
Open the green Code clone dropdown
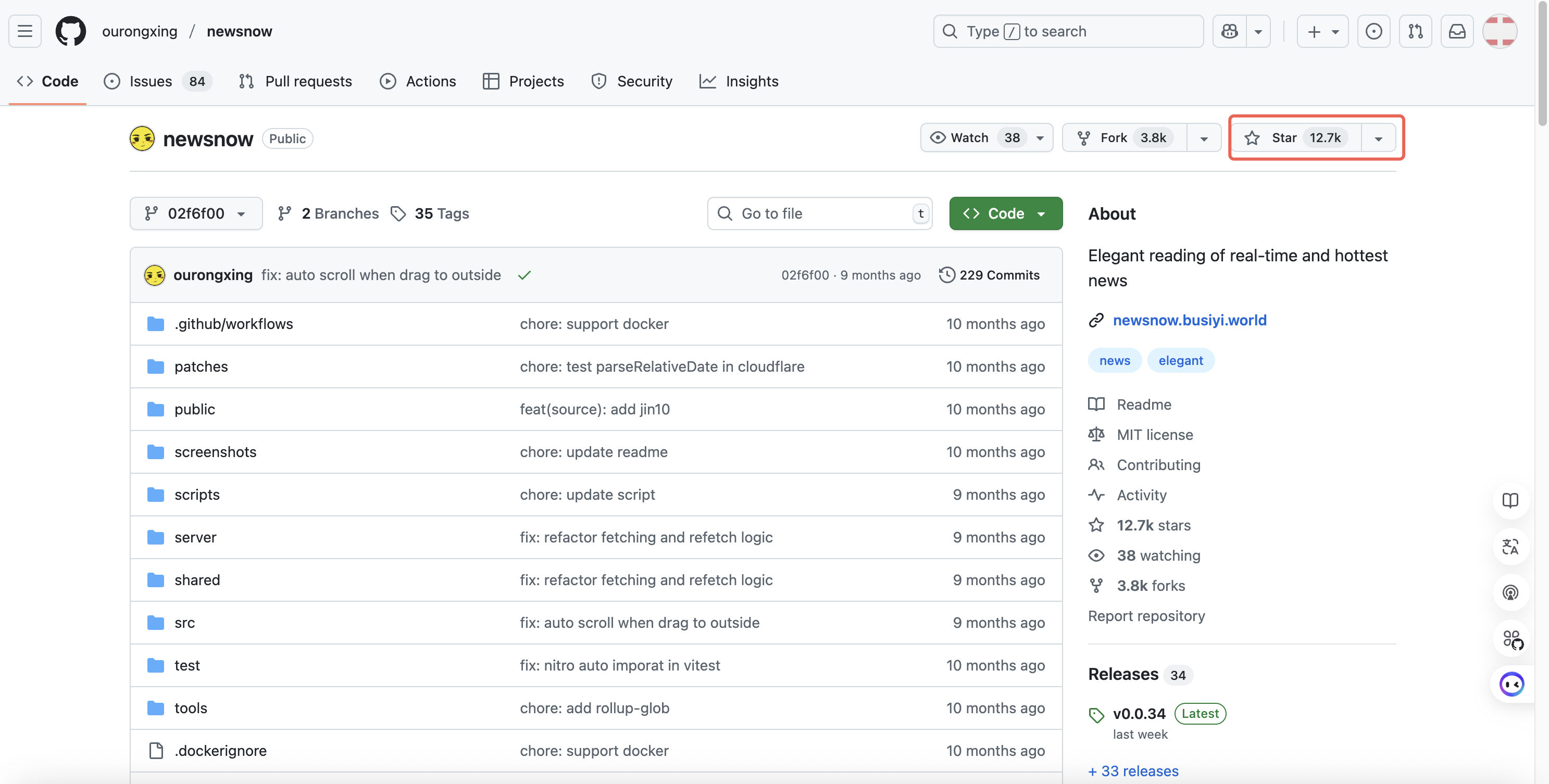[1005, 213]
